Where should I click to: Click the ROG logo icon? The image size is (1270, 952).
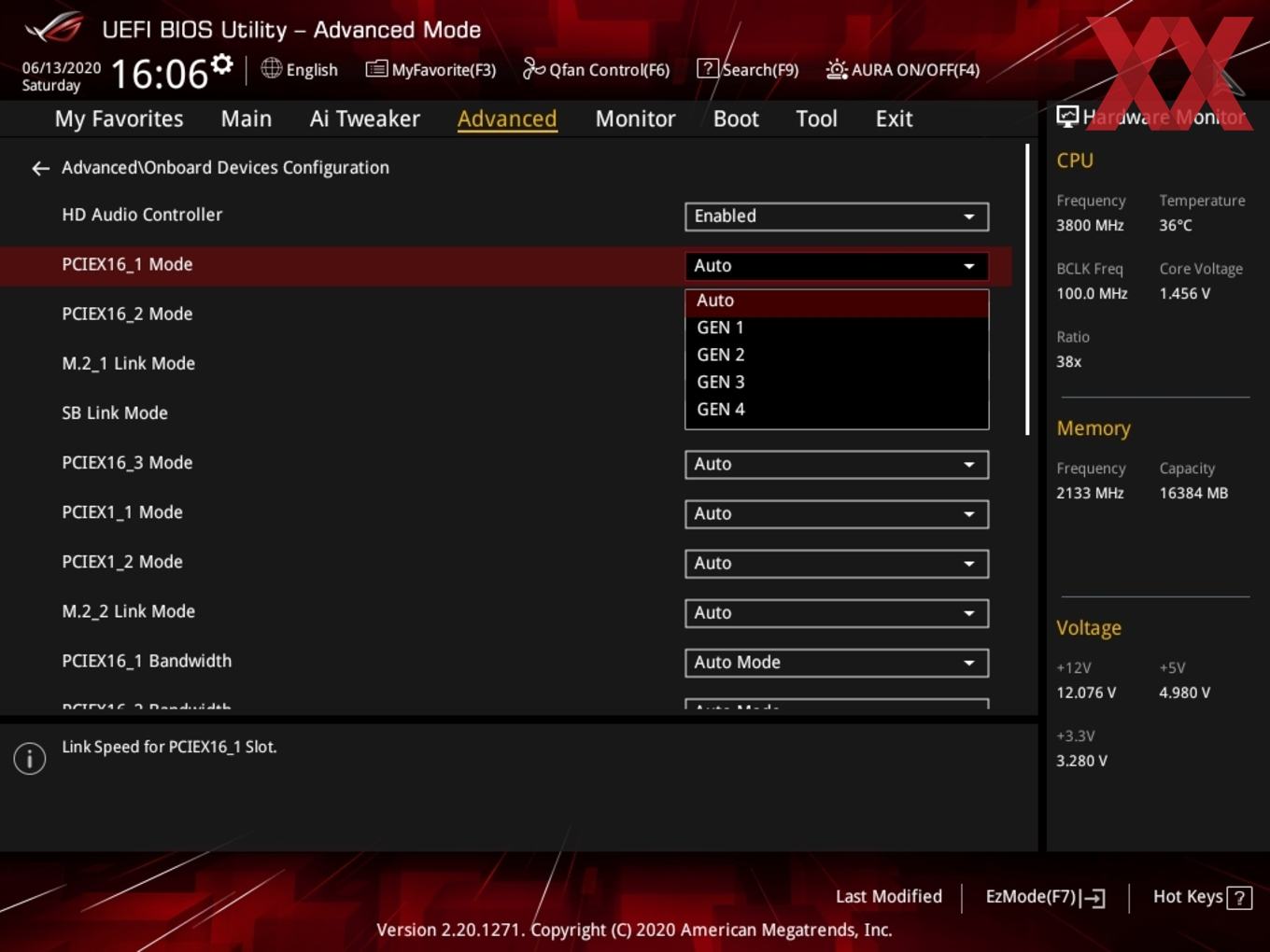click(x=53, y=28)
